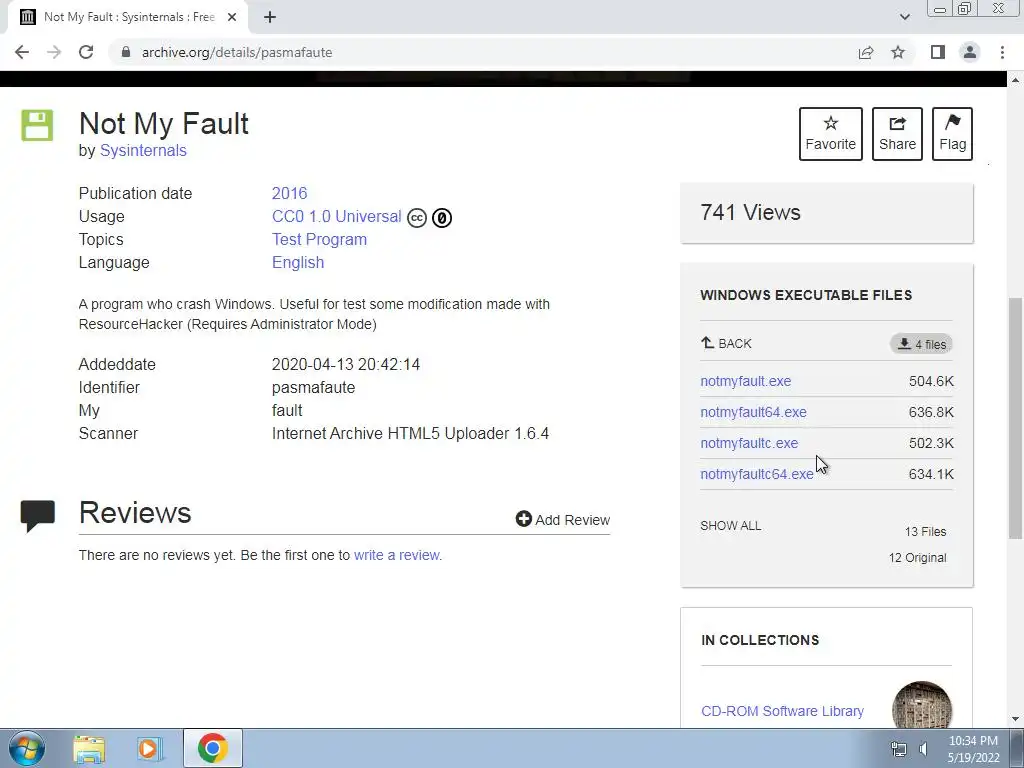Click the 741 Views text
This screenshot has width=1024, height=768.
point(750,212)
